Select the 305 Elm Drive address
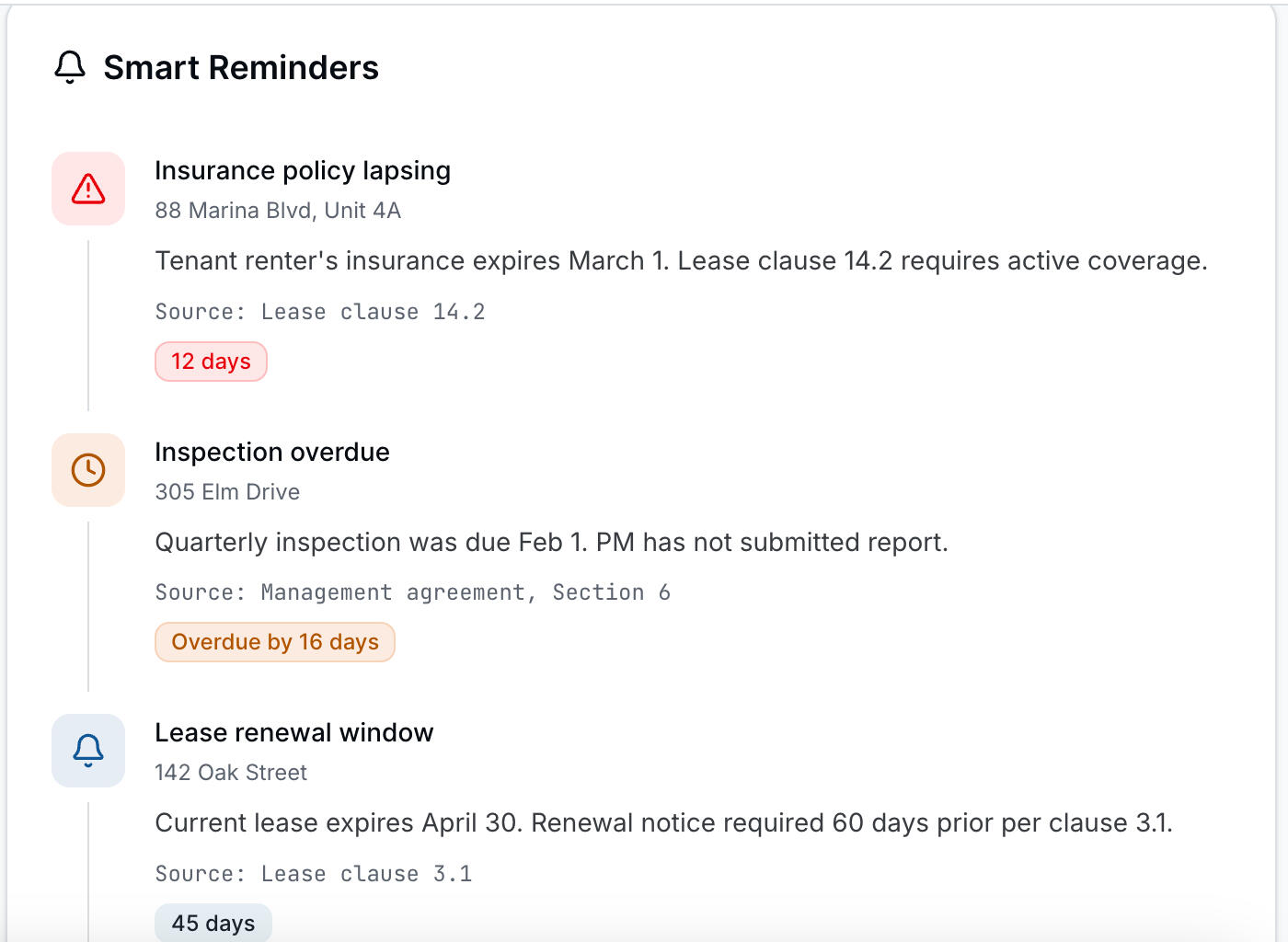Image resolution: width=1288 pixels, height=942 pixels. [227, 492]
